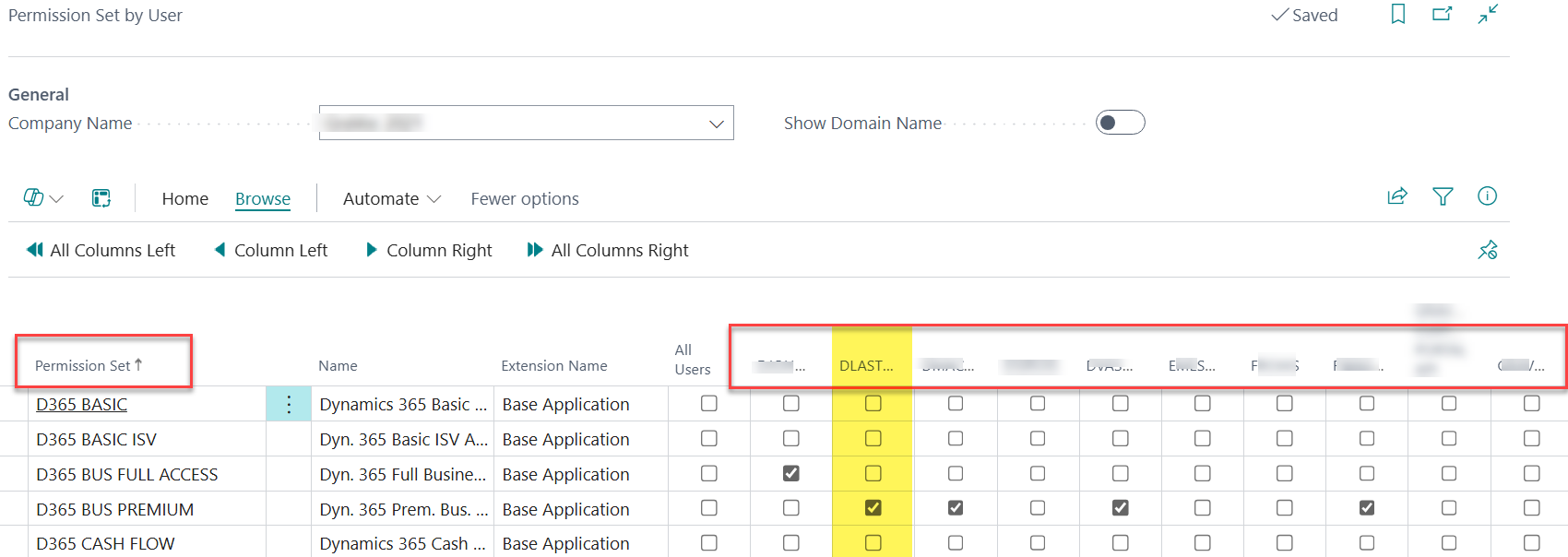Click All Columns Left

pyautogui.click(x=101, y=250)
